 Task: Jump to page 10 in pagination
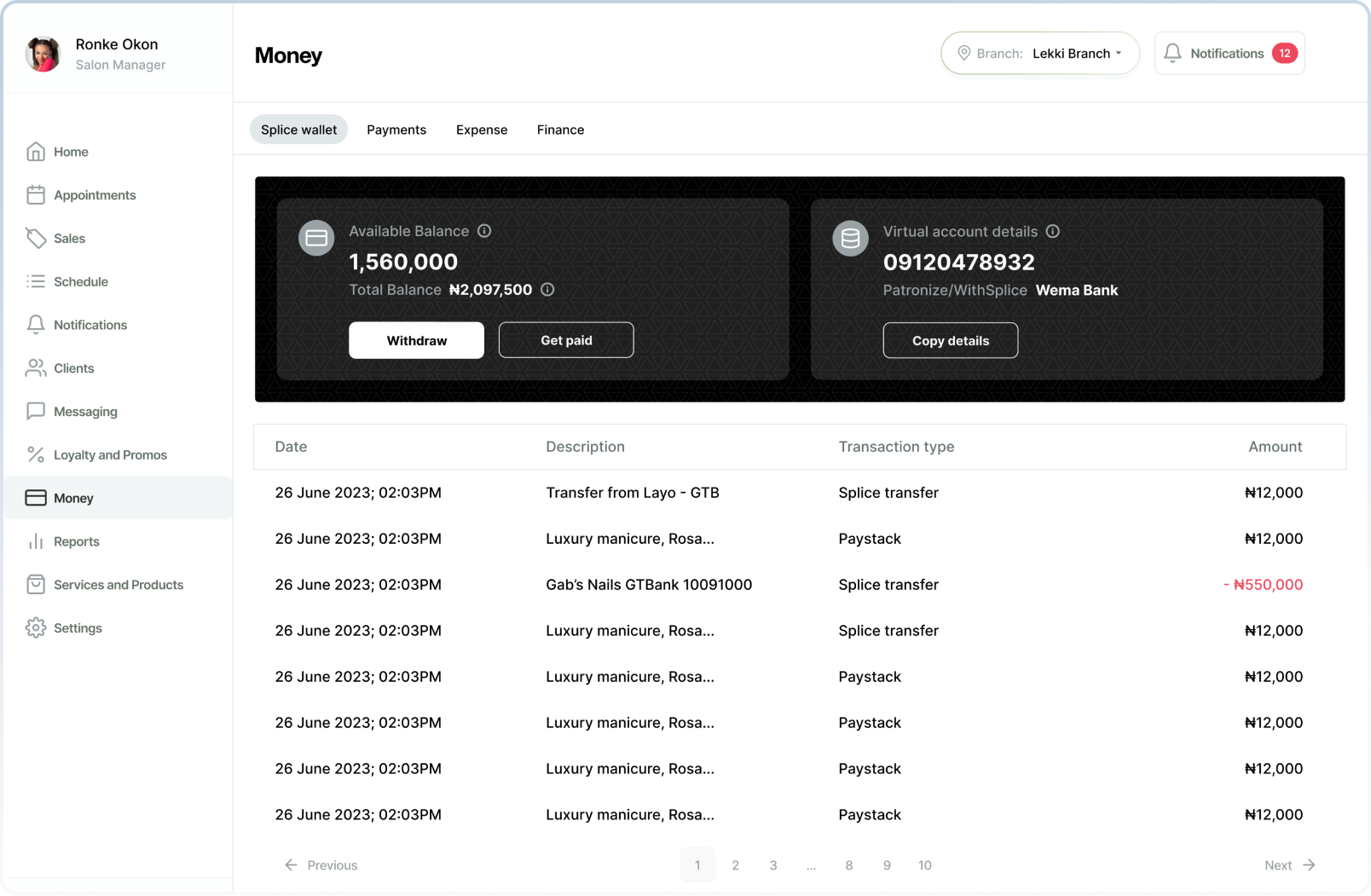point(924,864)
